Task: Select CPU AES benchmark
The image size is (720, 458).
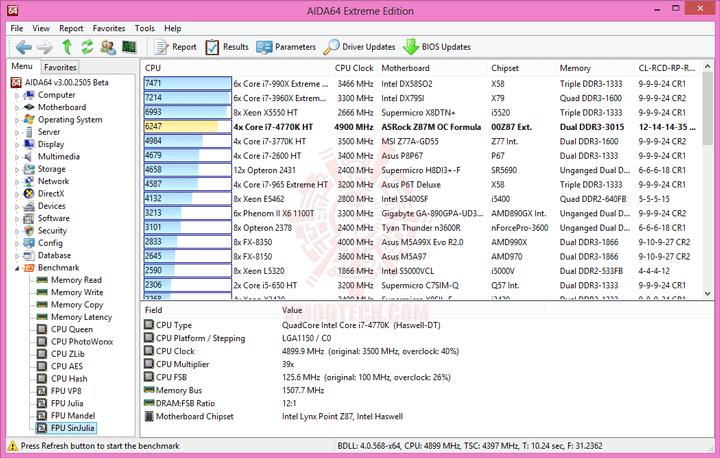Action: coord(67,367)
